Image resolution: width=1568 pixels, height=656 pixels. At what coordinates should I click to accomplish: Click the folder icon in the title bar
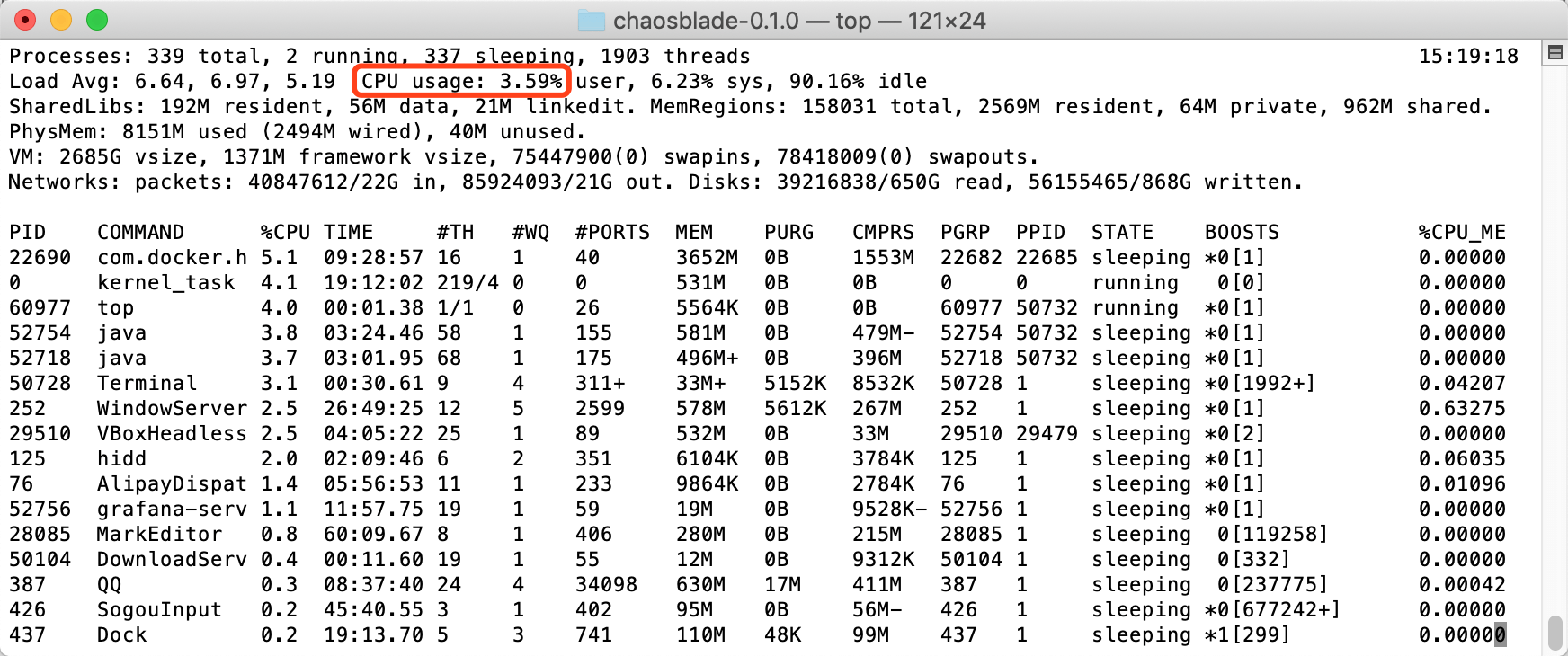tap(591, 20)
